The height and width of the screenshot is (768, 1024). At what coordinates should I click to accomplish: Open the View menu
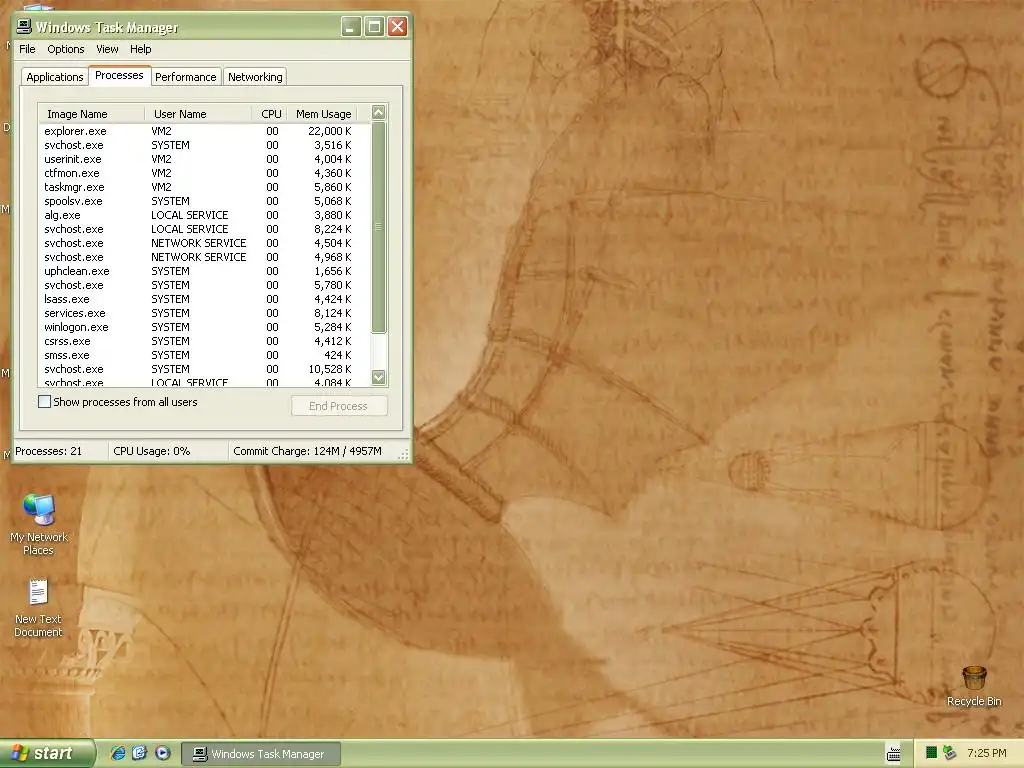pyautogui.click(x=107, y=49)
